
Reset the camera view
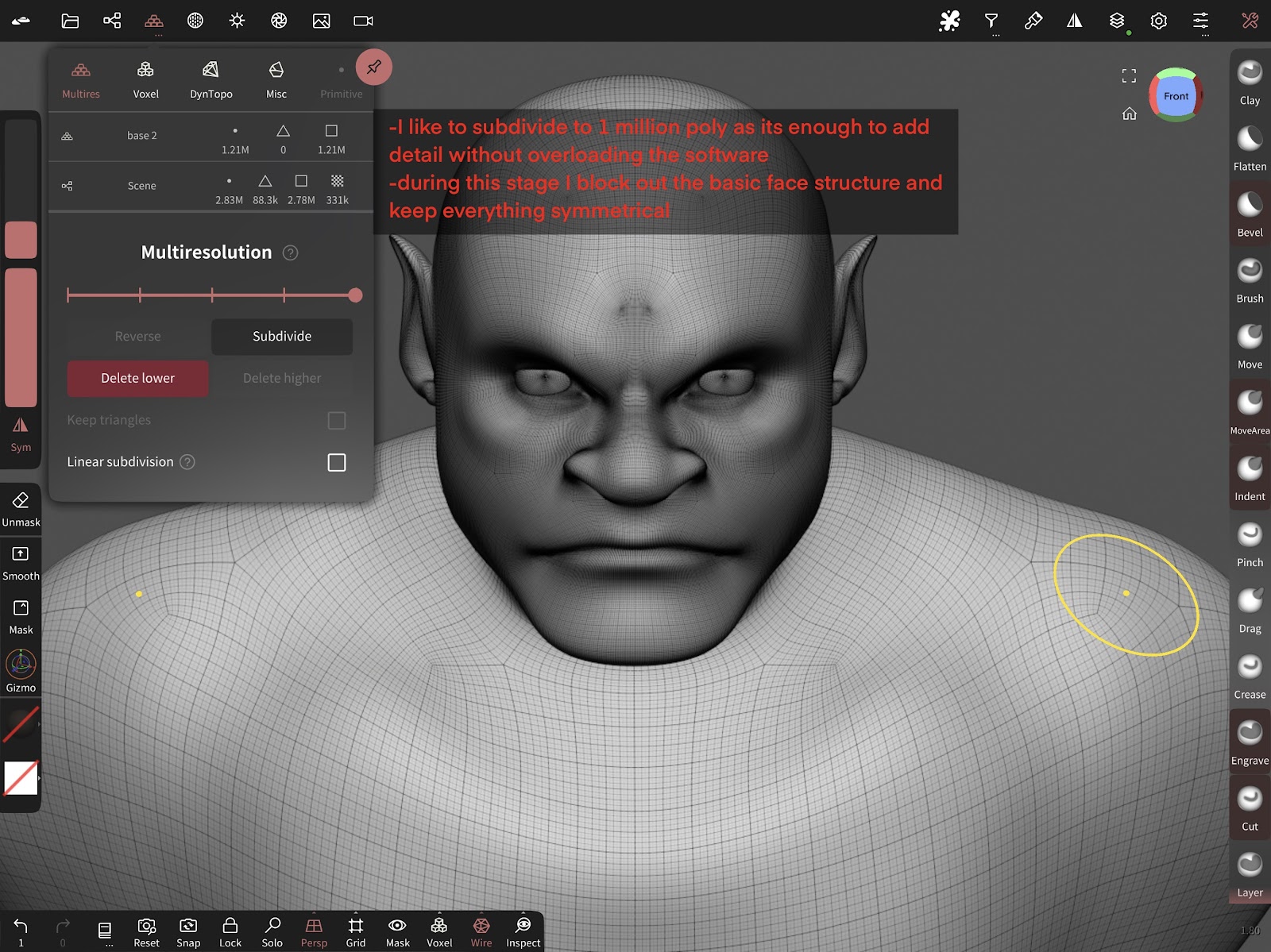pos(146,932)
